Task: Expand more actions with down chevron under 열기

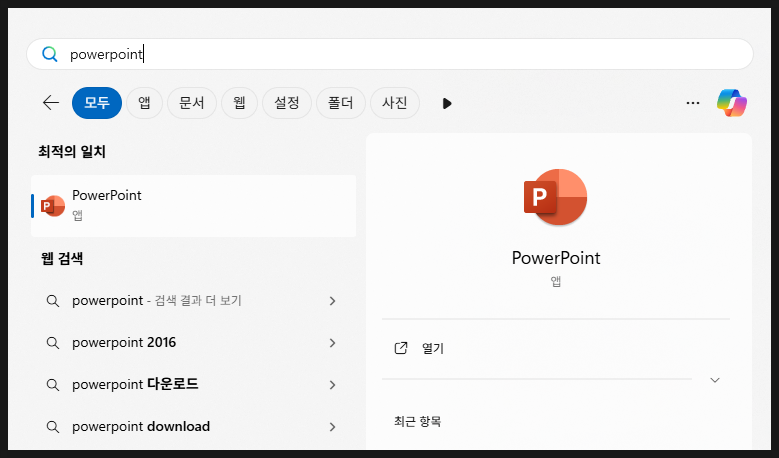Action: coord(715,380)
